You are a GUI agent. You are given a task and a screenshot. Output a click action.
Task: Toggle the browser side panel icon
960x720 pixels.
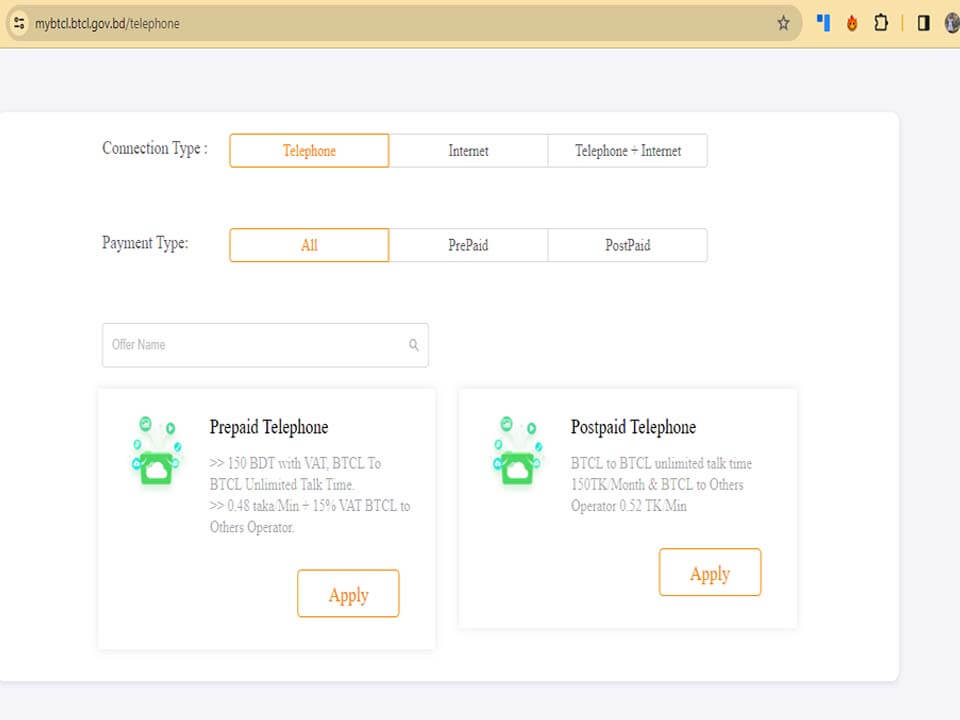[x=923, y=23]
